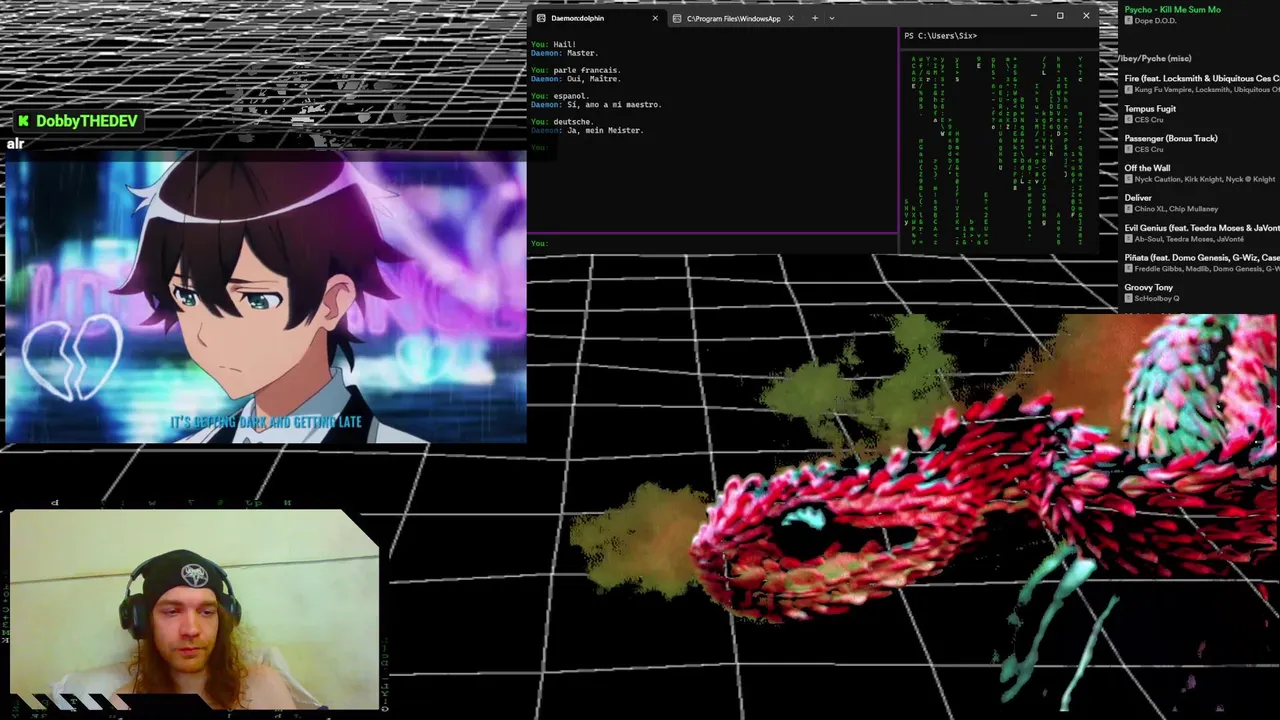This screenshot has height=720, width=1280.
Task: Play the track Tempus Fugit
Action: point(1150,109)
